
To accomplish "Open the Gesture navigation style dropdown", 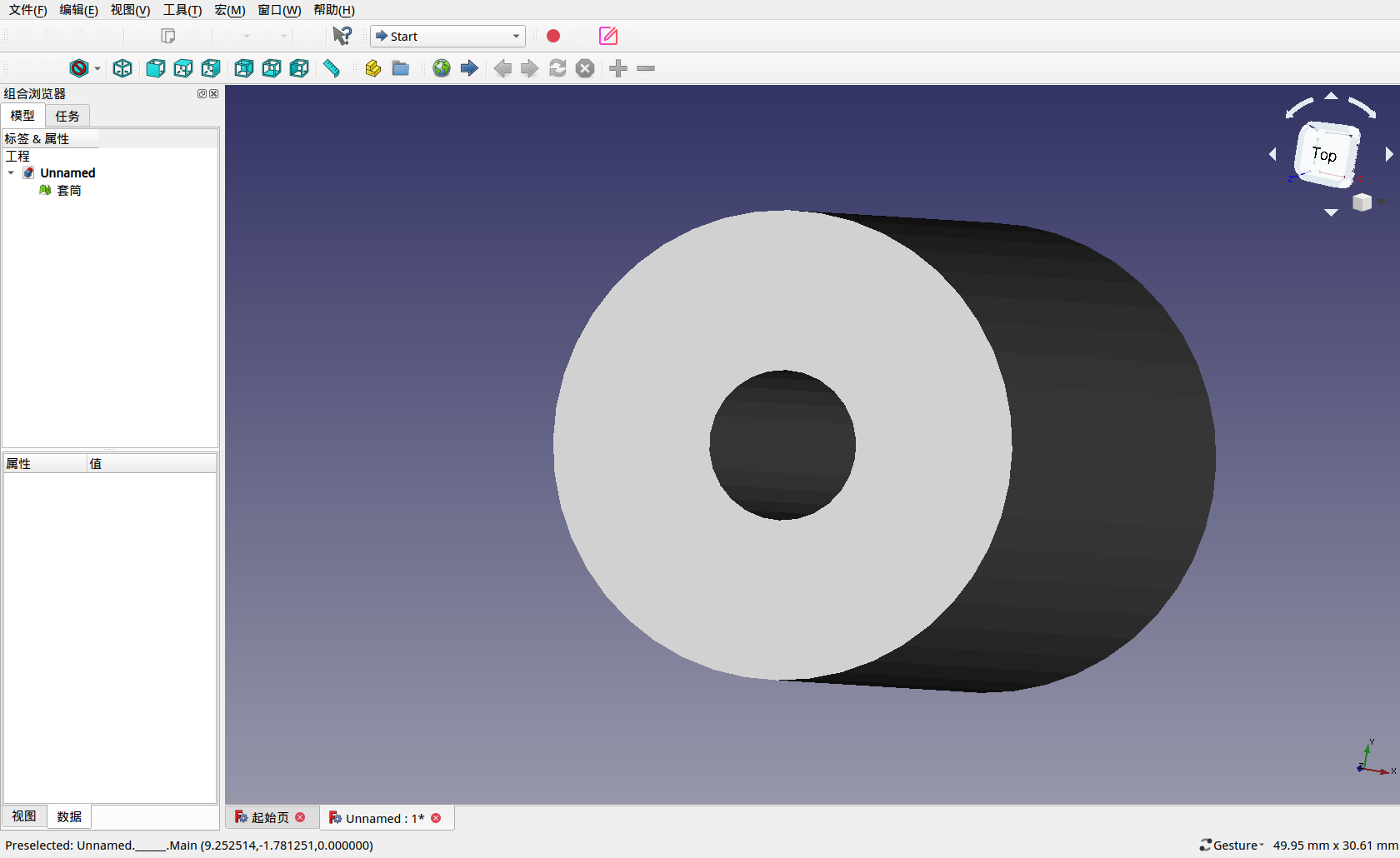I will [x=1232, y=845].
